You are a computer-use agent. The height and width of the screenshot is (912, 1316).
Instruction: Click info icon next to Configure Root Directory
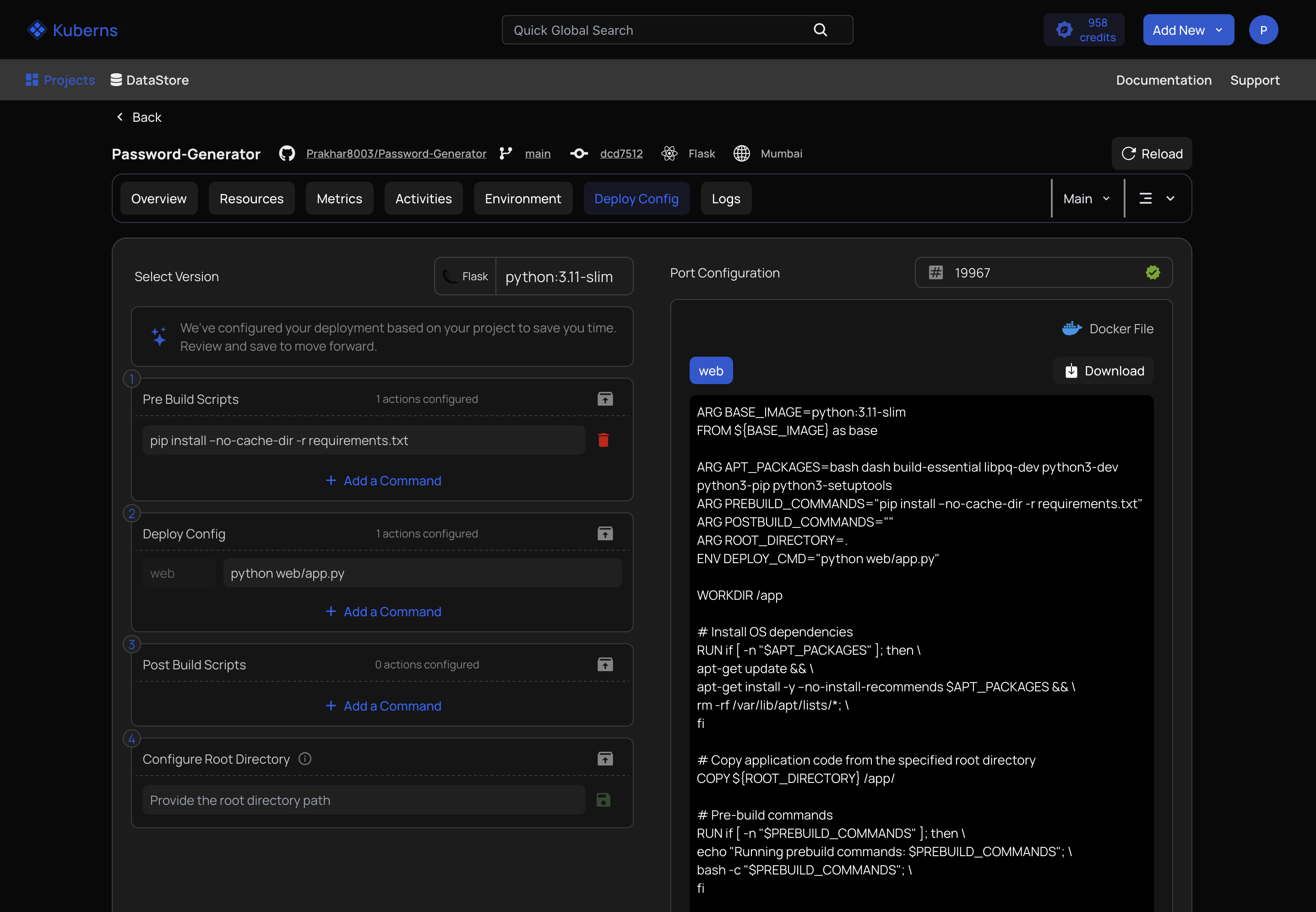(305, 759)
